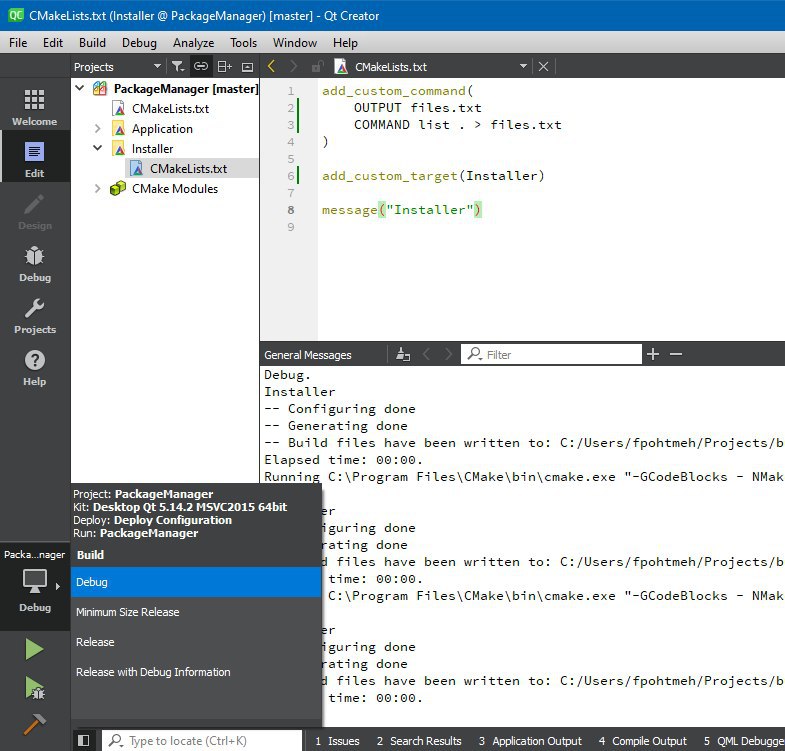This screenshot has height=751, width=785.
Task: Open the open-documents dropdown
Action: [523, 67]
